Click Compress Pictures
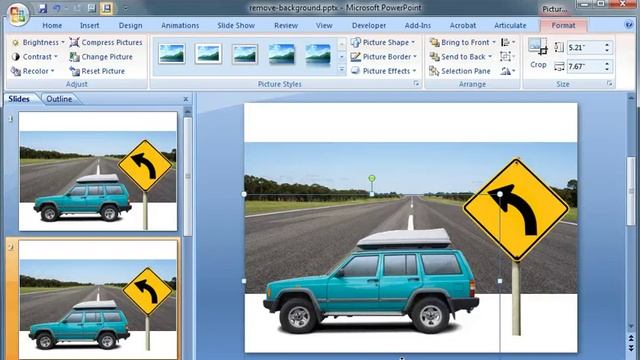This screenshot has height=360, width=640. click(x=106, y=42)
